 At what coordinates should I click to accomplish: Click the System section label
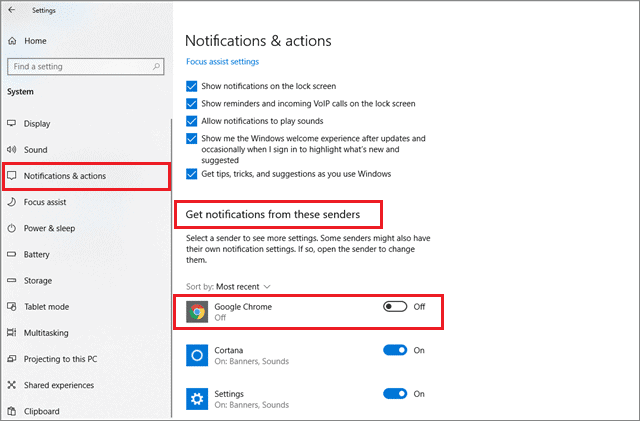20,92
